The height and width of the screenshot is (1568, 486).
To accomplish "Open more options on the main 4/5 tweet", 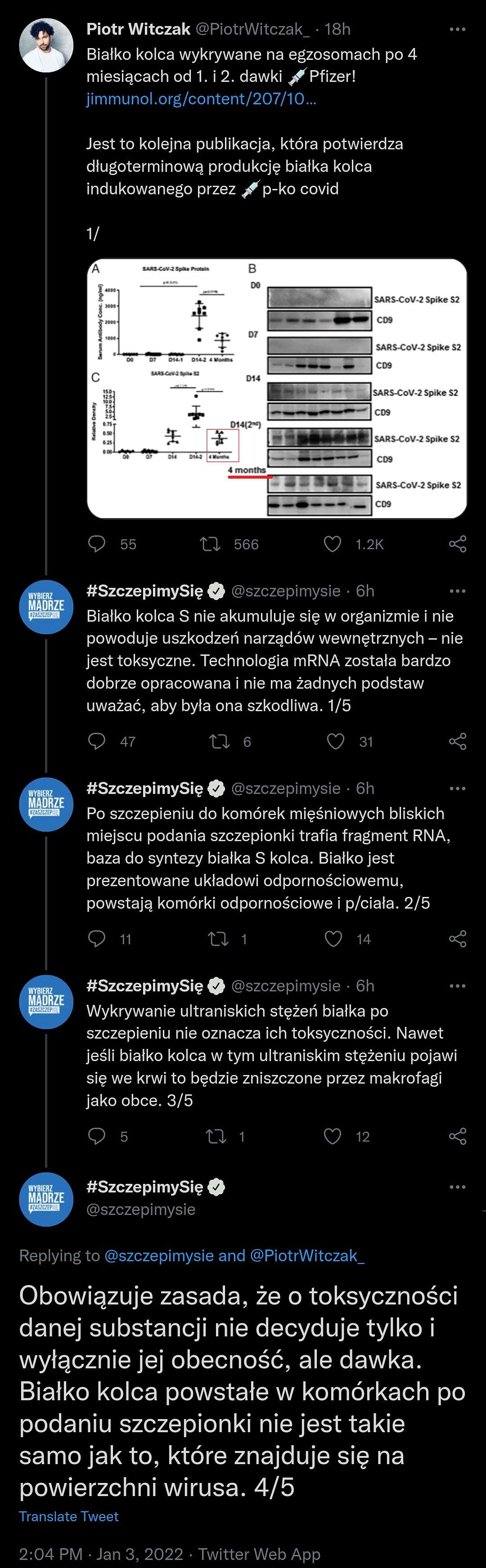I will click(457, 1187).
